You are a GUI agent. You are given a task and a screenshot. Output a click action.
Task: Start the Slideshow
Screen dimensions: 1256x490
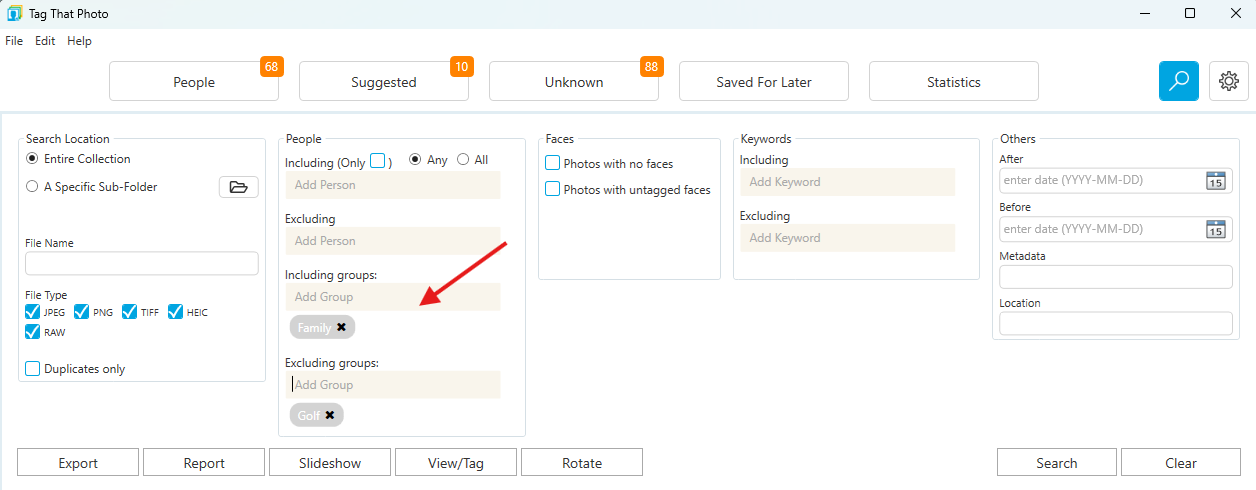pyautogui.click(x=330, y=463)
